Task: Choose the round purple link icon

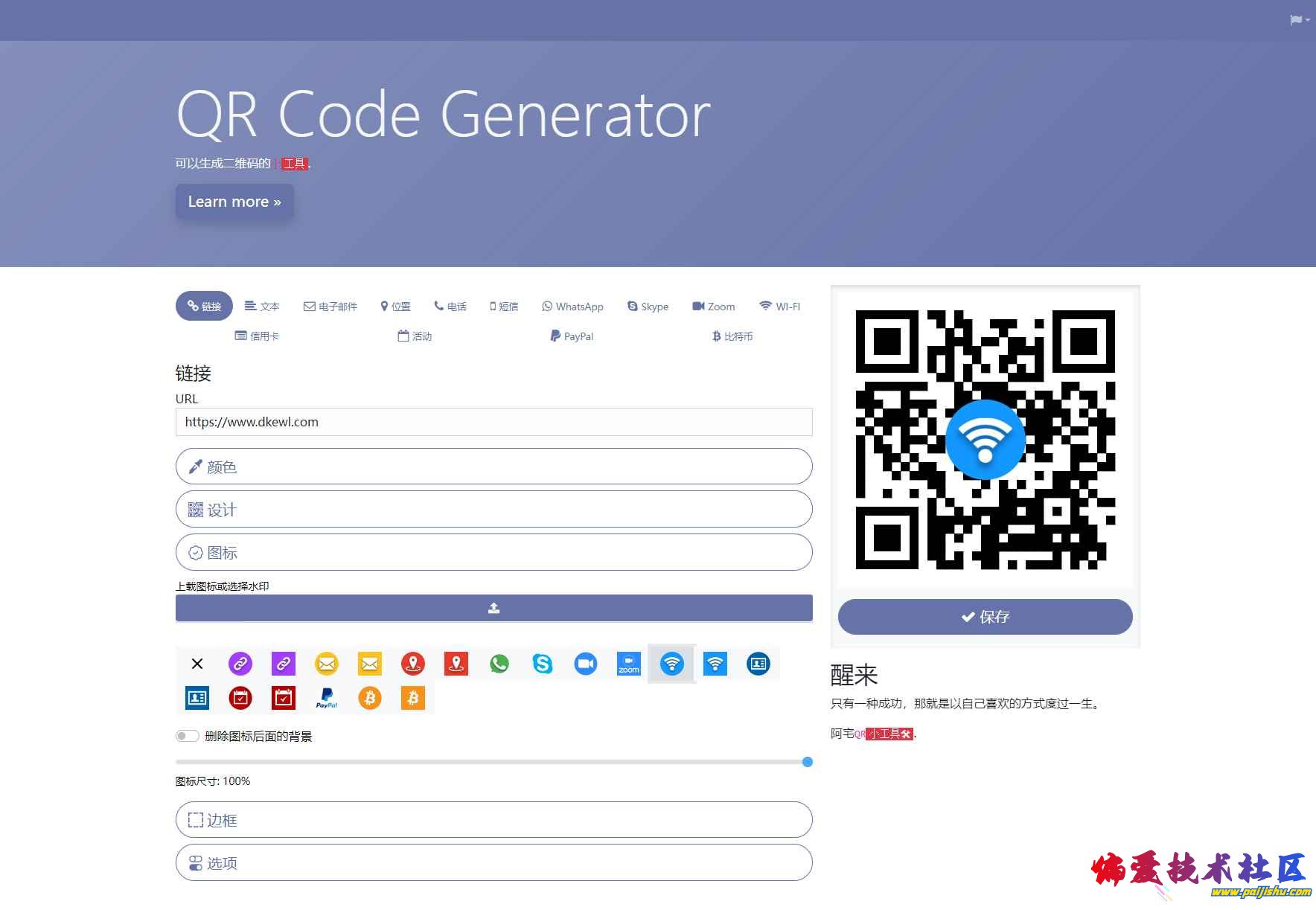Action: (240, 664)
